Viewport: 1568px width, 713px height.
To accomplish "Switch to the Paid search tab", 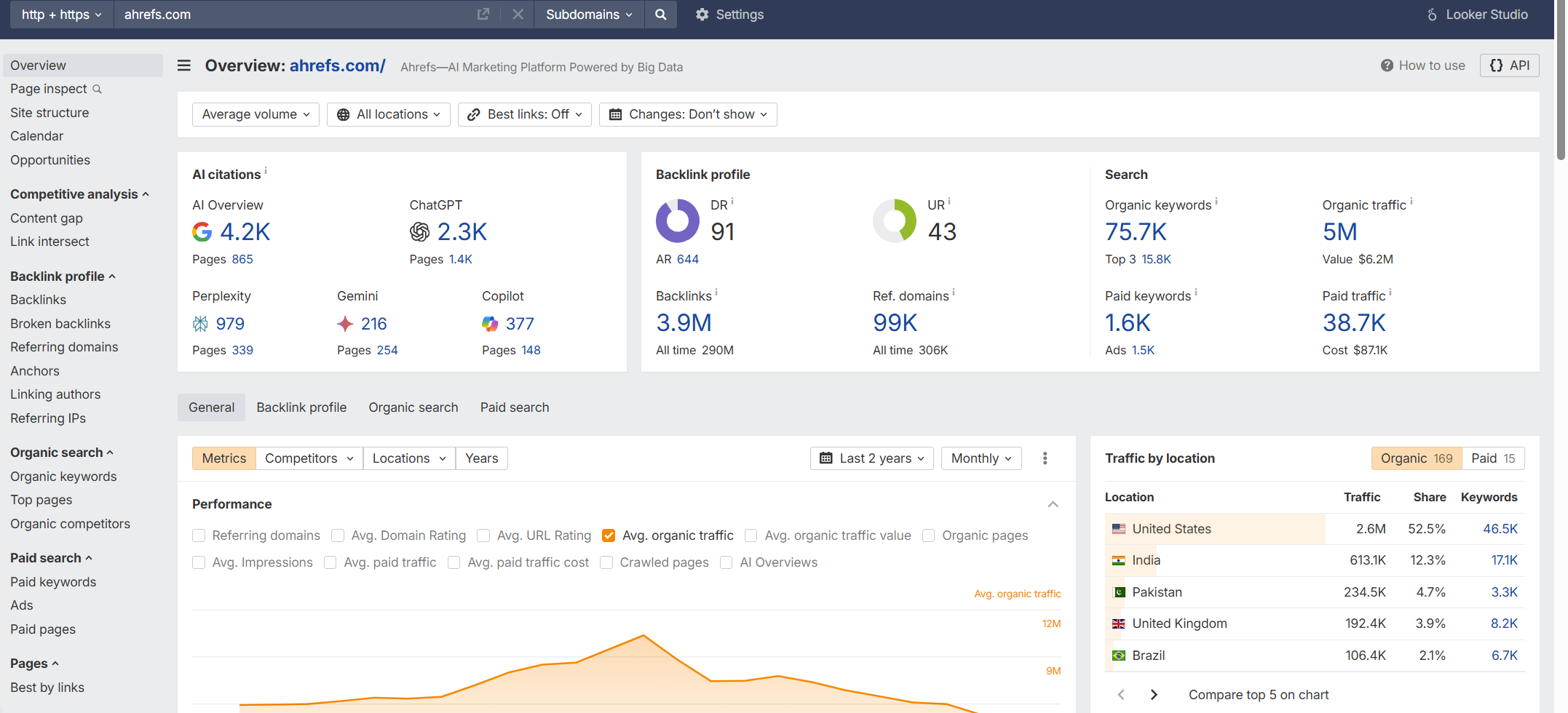I will point(514,407).
